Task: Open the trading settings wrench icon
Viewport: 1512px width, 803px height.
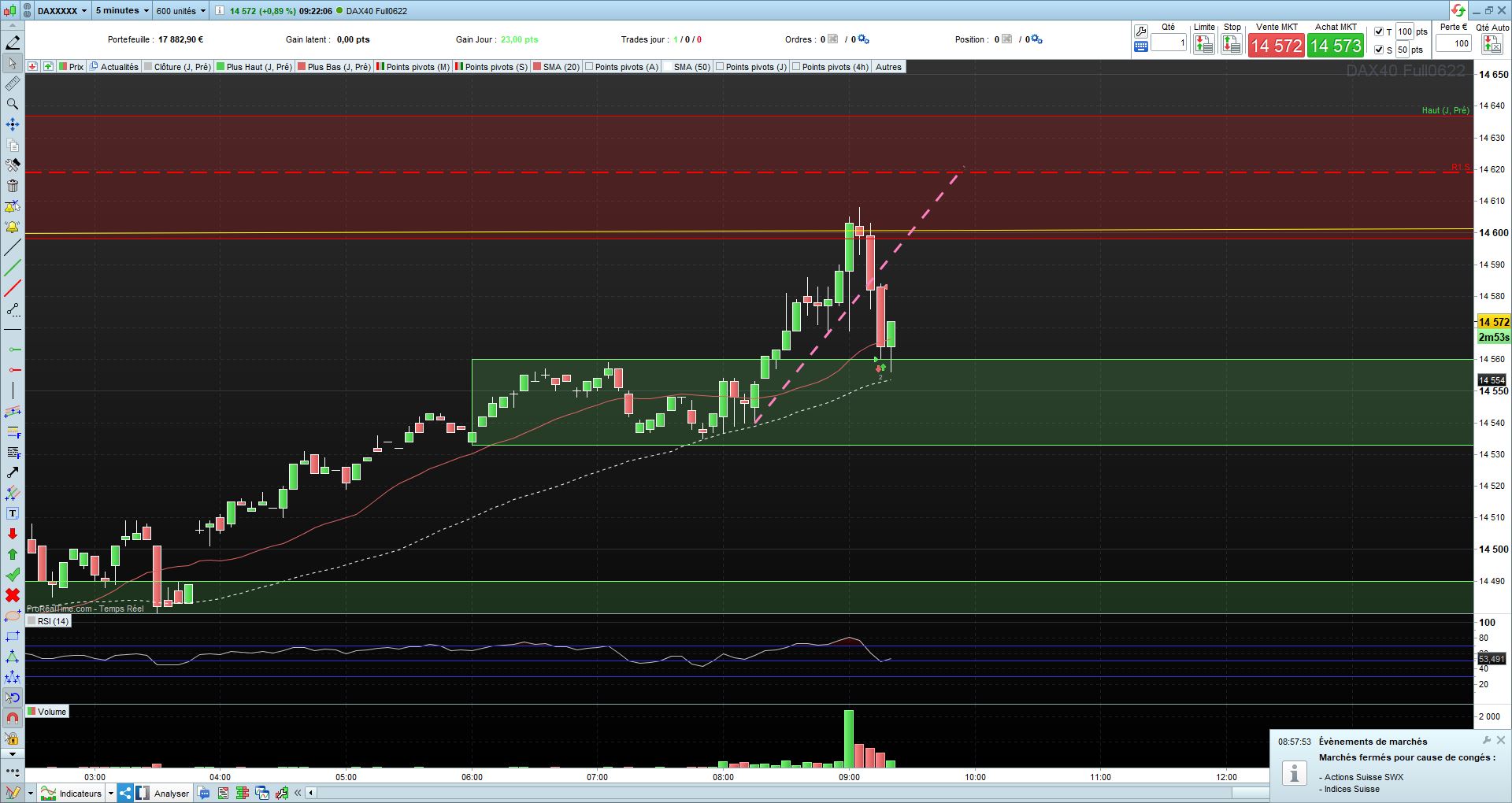Action: [x=1140, y=31]
